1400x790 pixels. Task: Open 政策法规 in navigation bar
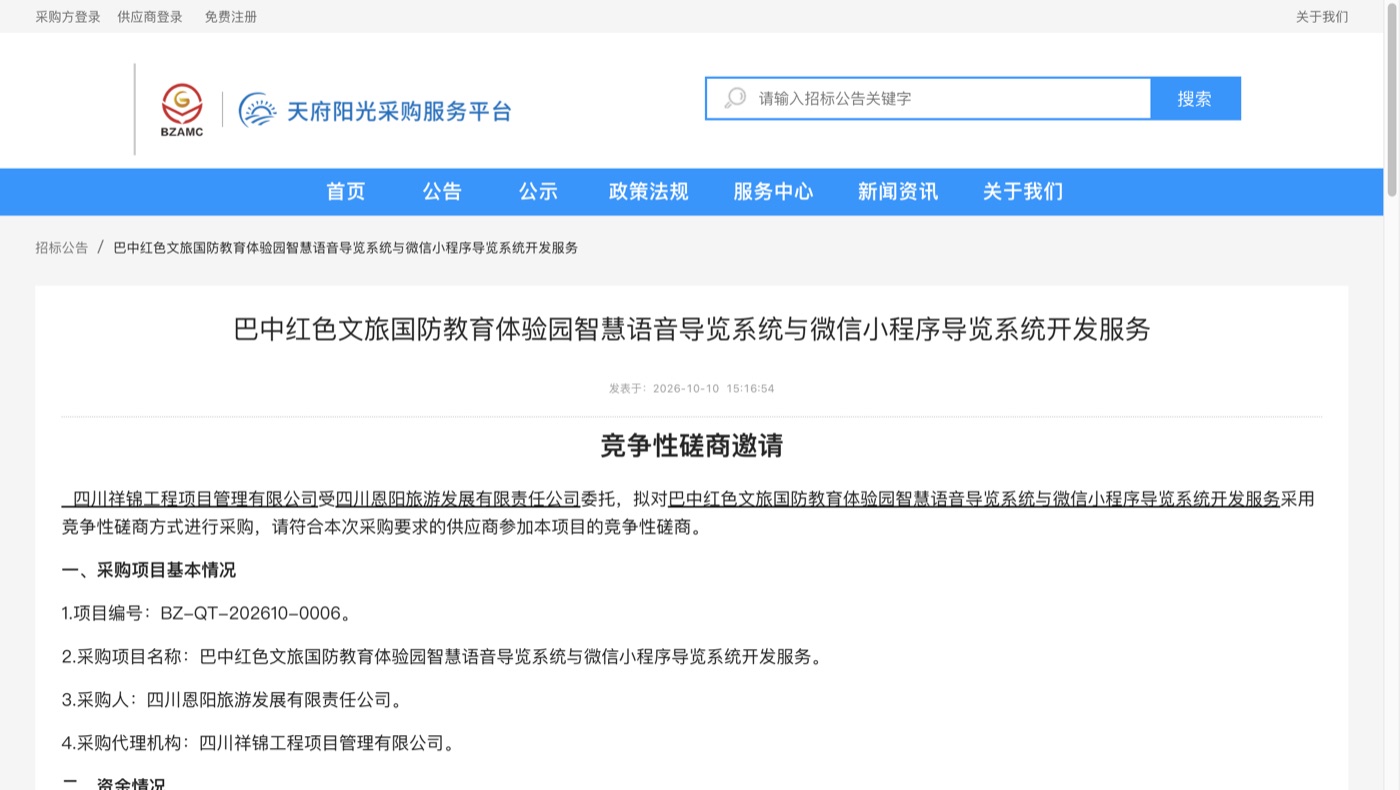649,191
